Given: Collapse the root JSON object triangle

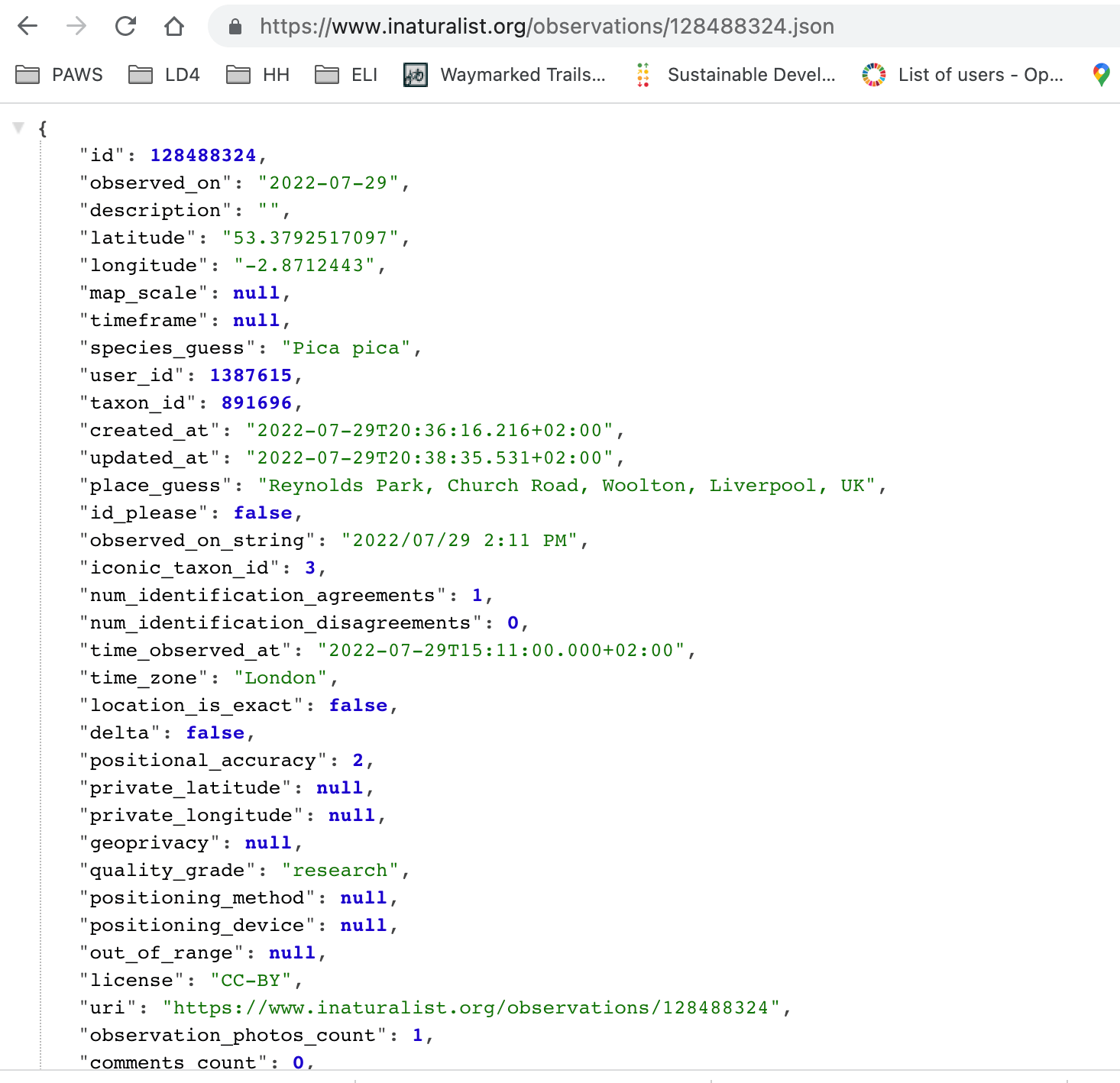Looking at the screenshot, I should pyautogui.click(x=19, y=128).
